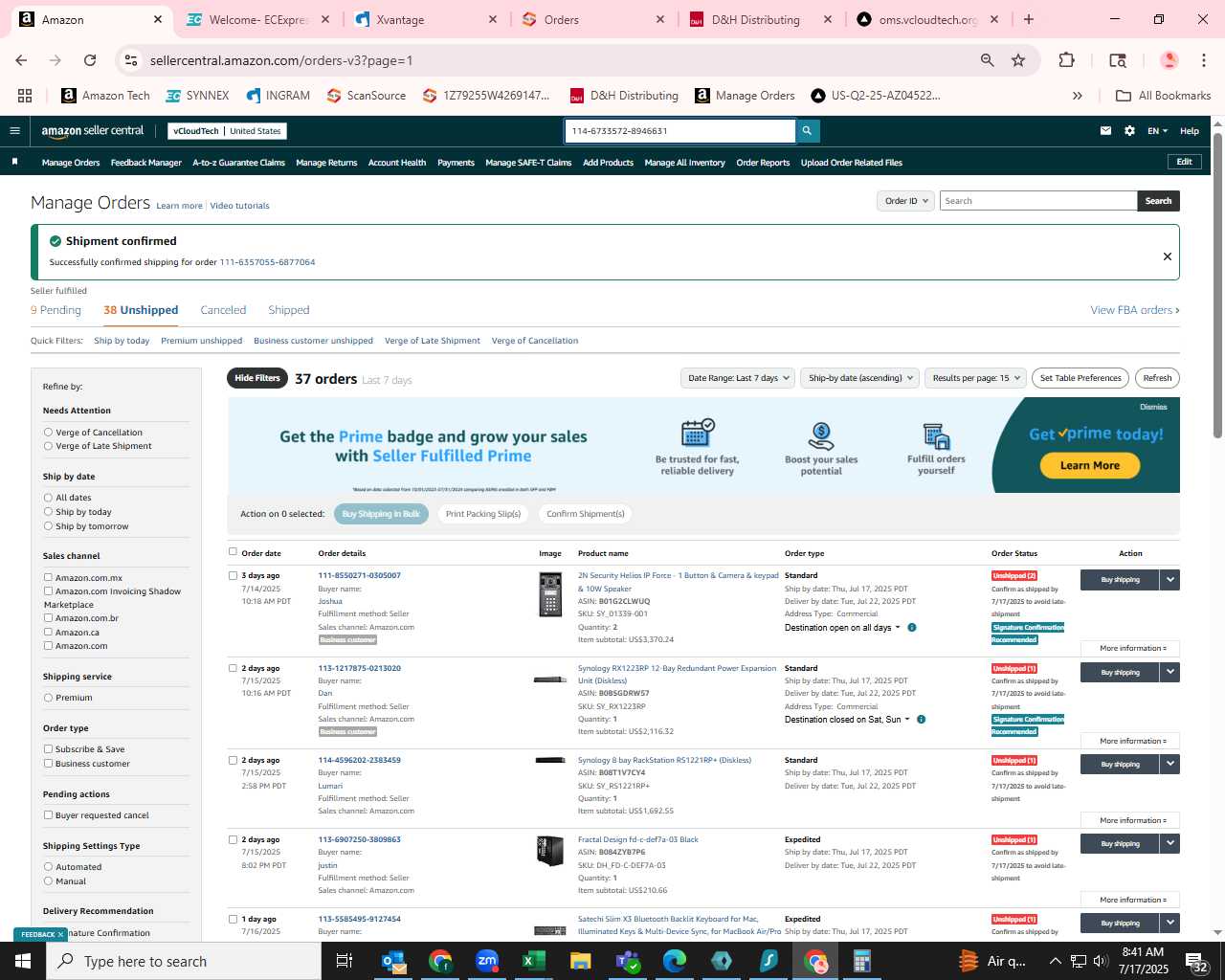Open File Explorer from the taskbar

[581, 961]
